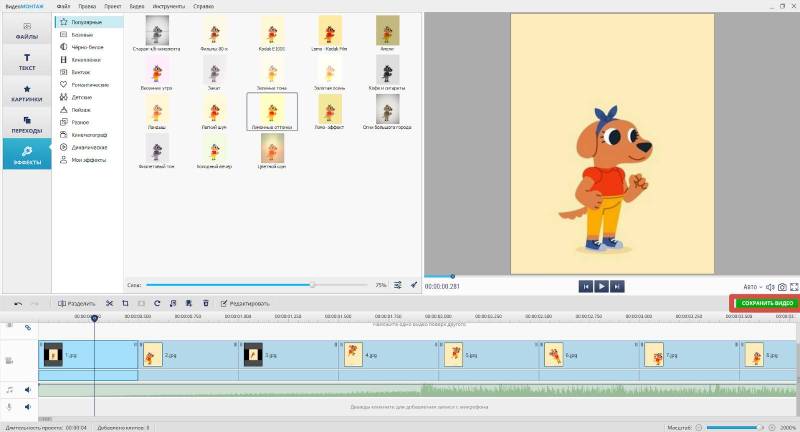Screen dimensions: 800x432
Task: Adjust the effect Сила strength slider
Action: pos(257,285)
